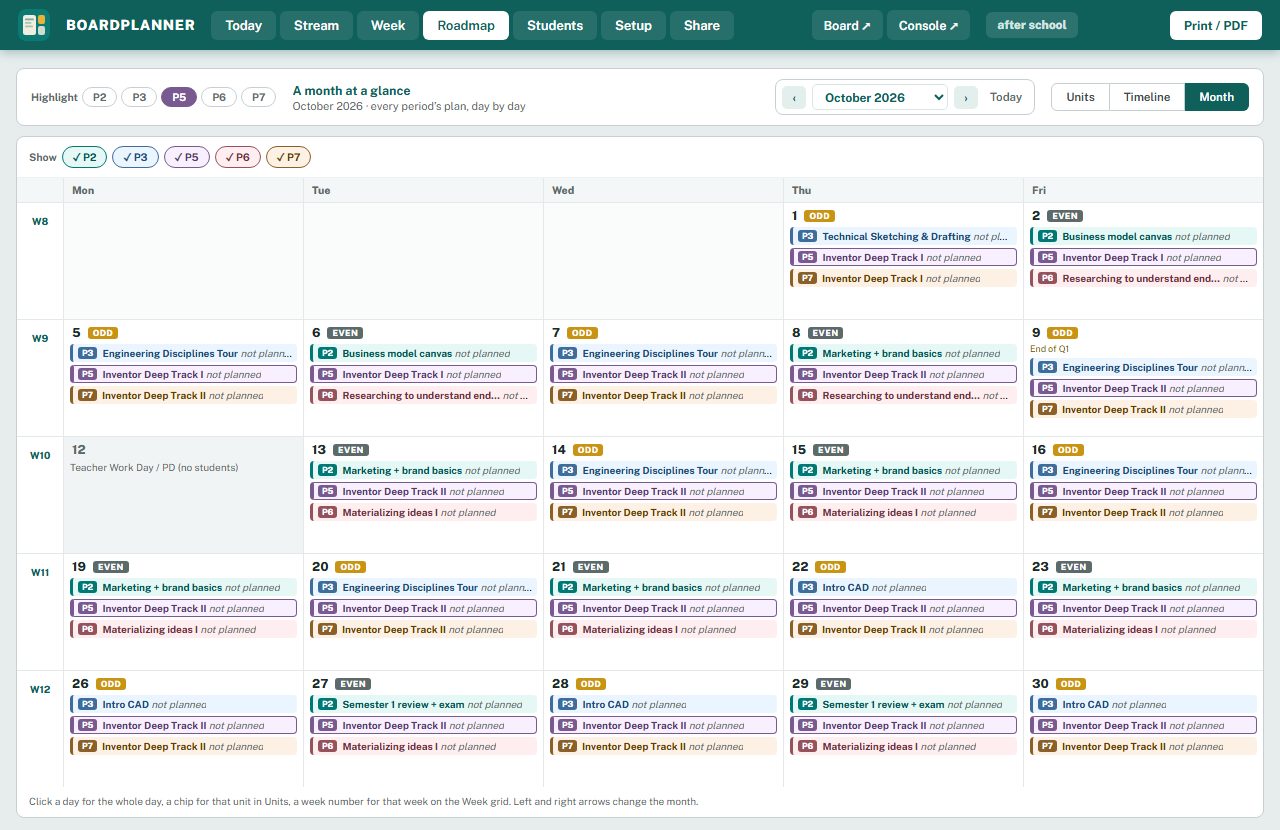
Task: Uncheck the P7 show filter chip
Action: (288, 157)
